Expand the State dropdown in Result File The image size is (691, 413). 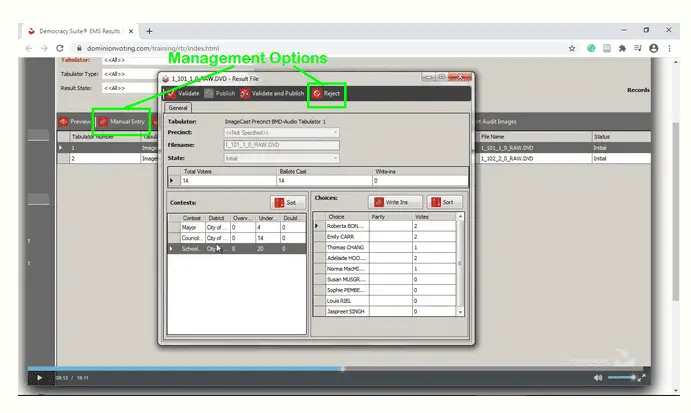[281, 157]
